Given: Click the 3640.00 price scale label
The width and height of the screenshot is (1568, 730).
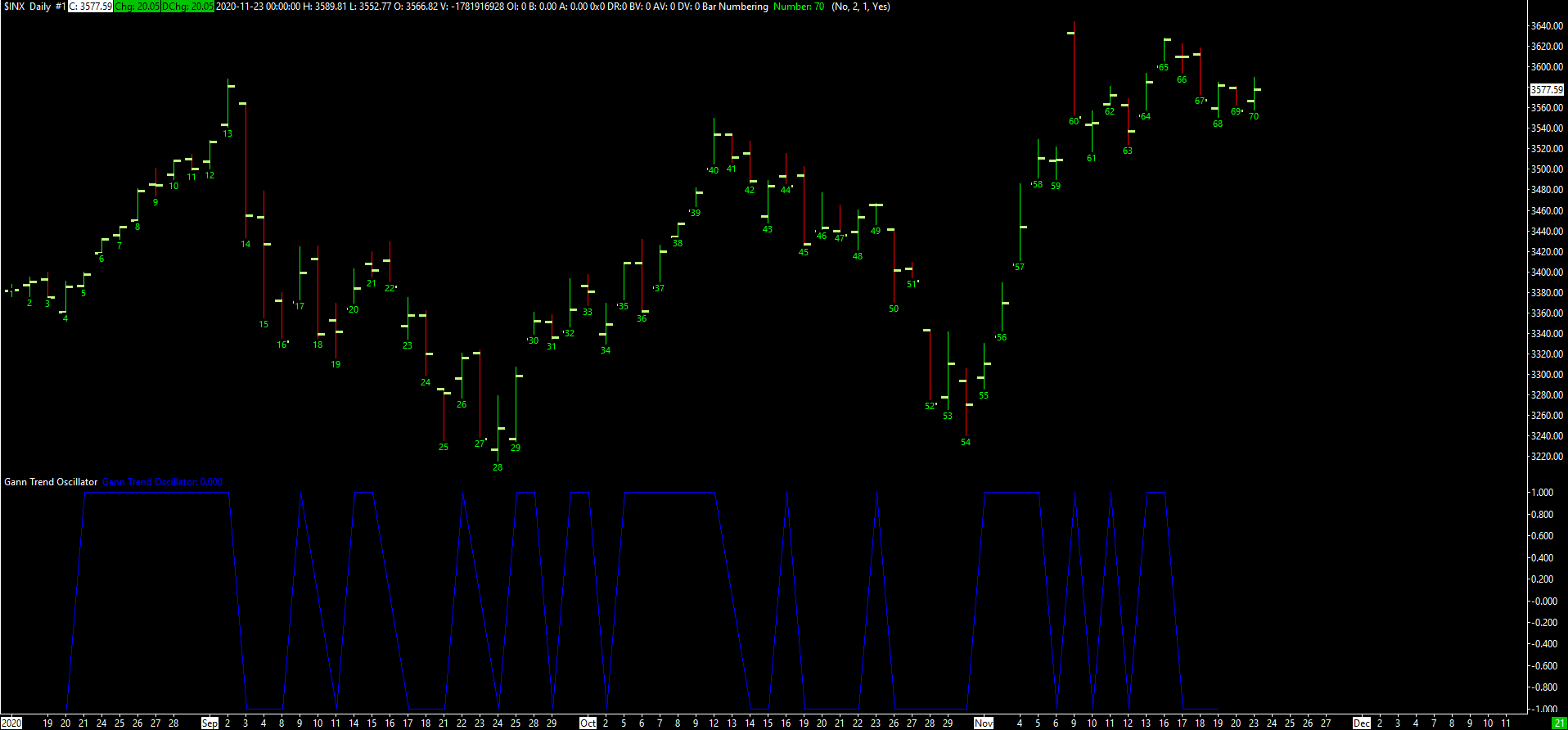Looking at the screenshot, I should [x=1547, y=26].
